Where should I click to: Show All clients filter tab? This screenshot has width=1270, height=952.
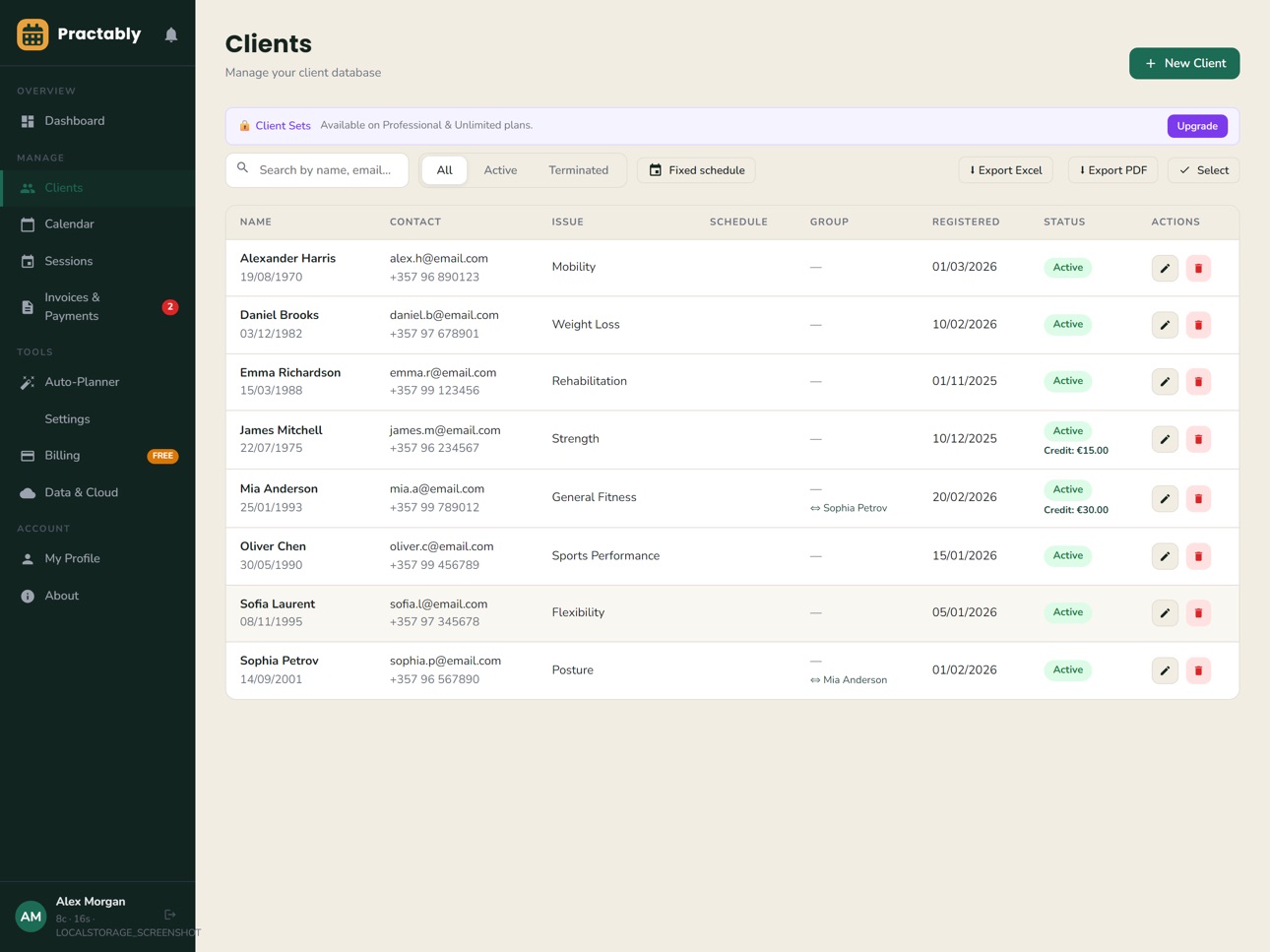(x=445, y=170)
